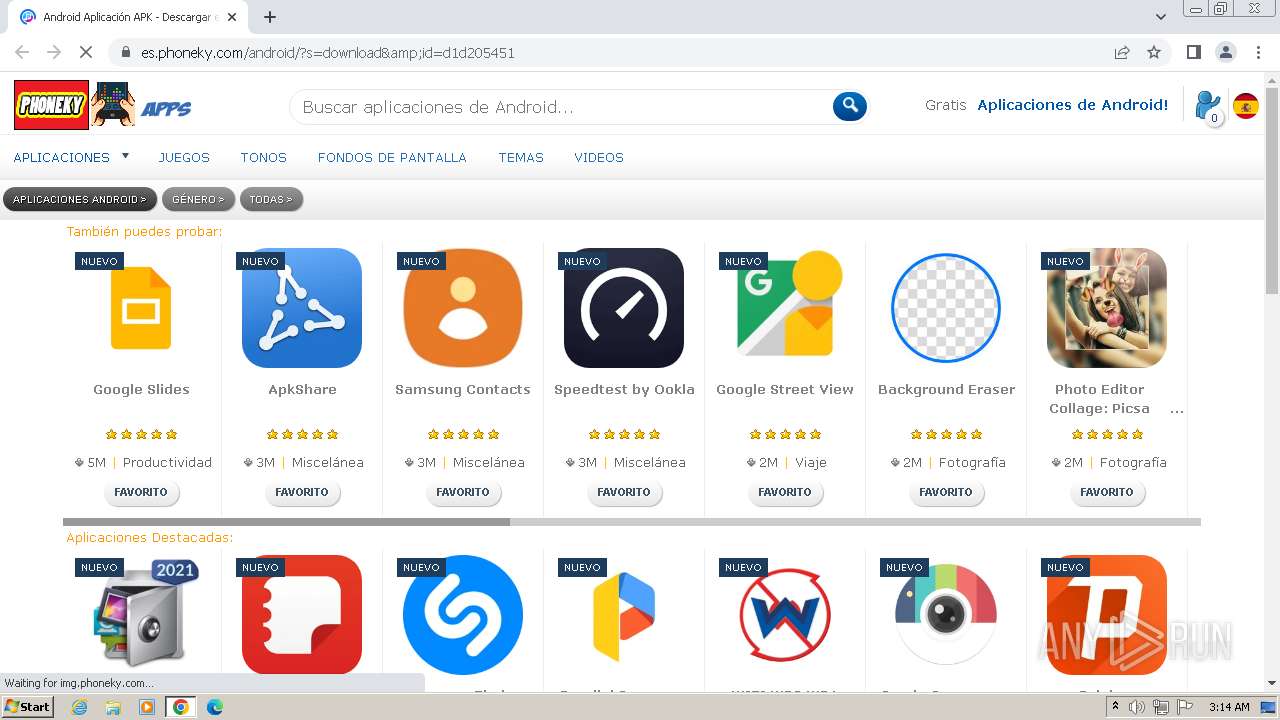This screenshot has width=1280, height=720.
Task: Expand the APLICACIONES ANDROID breadcrumb
Action: 80,199
